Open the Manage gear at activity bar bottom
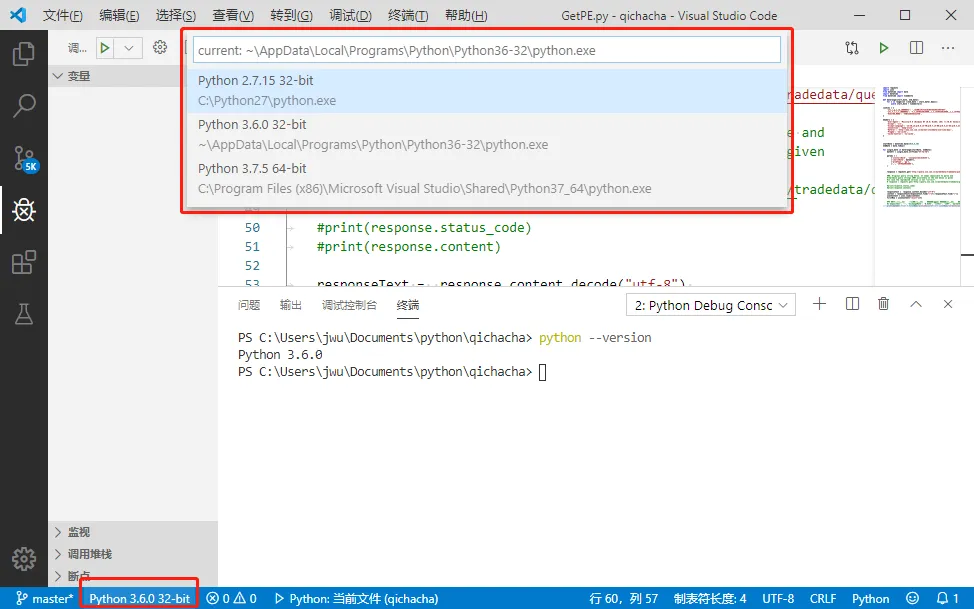 (x=24, y=559)
